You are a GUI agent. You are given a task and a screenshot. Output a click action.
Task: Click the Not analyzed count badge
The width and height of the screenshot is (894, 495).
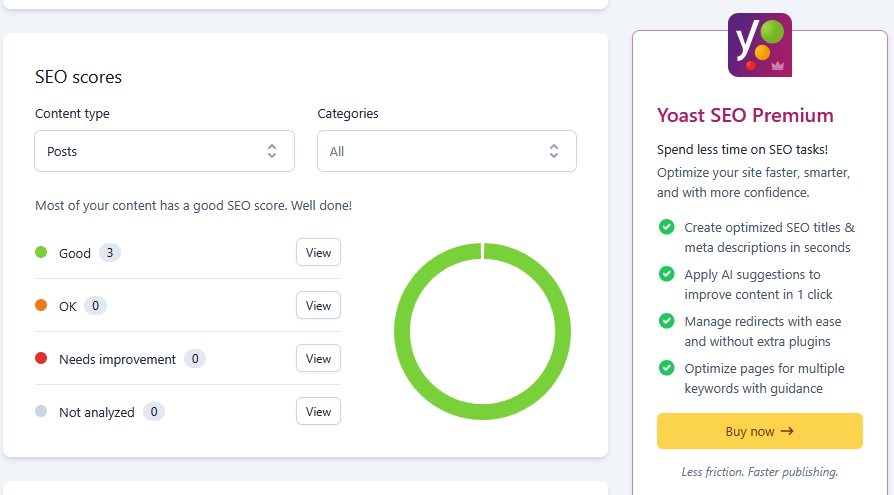(x=154, y=412)
